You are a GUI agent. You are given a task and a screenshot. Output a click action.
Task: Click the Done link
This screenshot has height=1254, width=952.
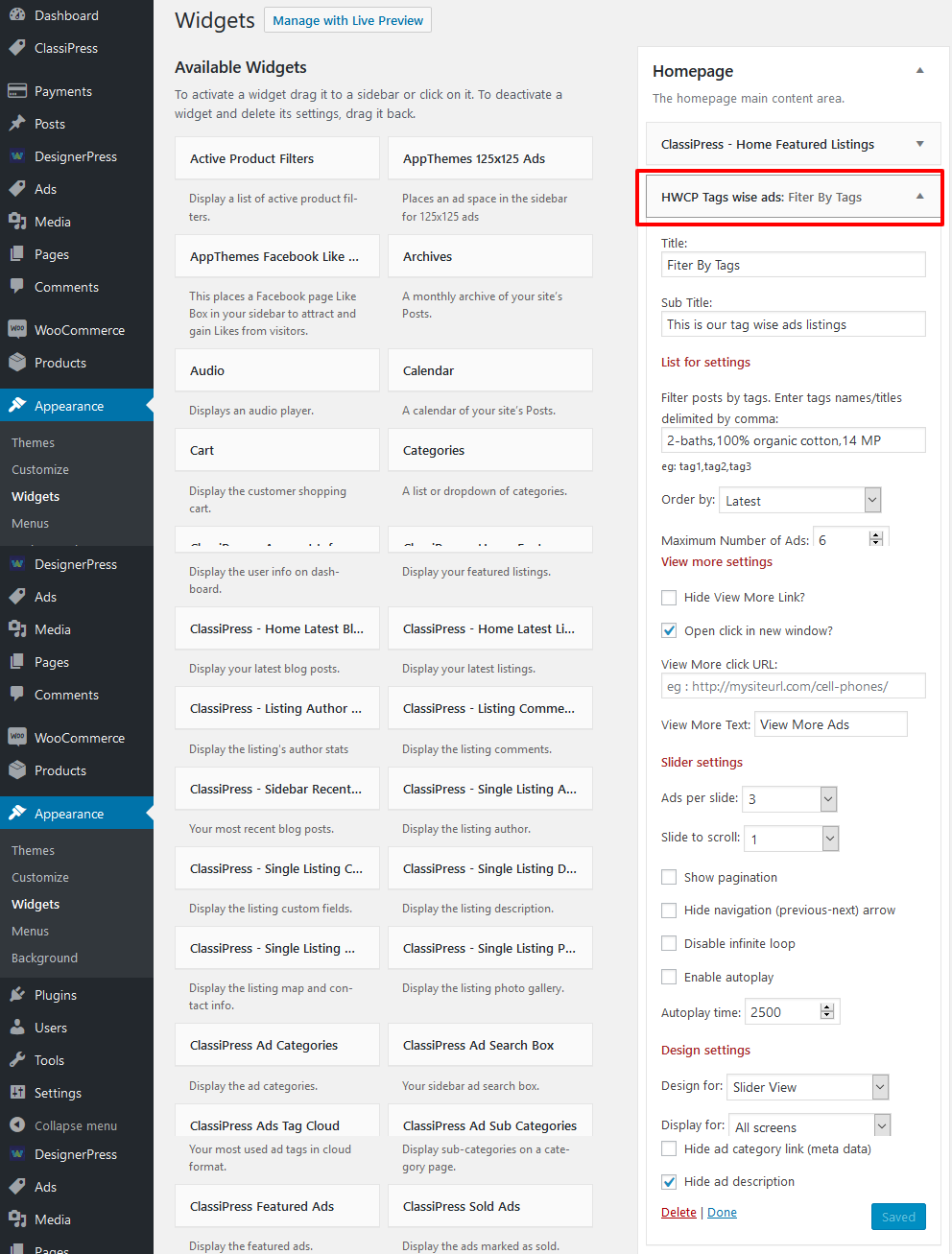coord(722,1213)
